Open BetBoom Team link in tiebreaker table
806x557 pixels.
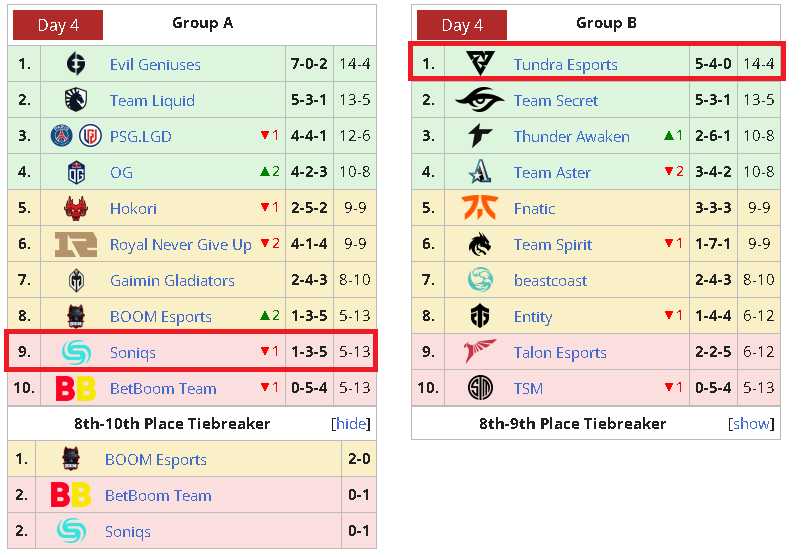(x=158, y=495)
